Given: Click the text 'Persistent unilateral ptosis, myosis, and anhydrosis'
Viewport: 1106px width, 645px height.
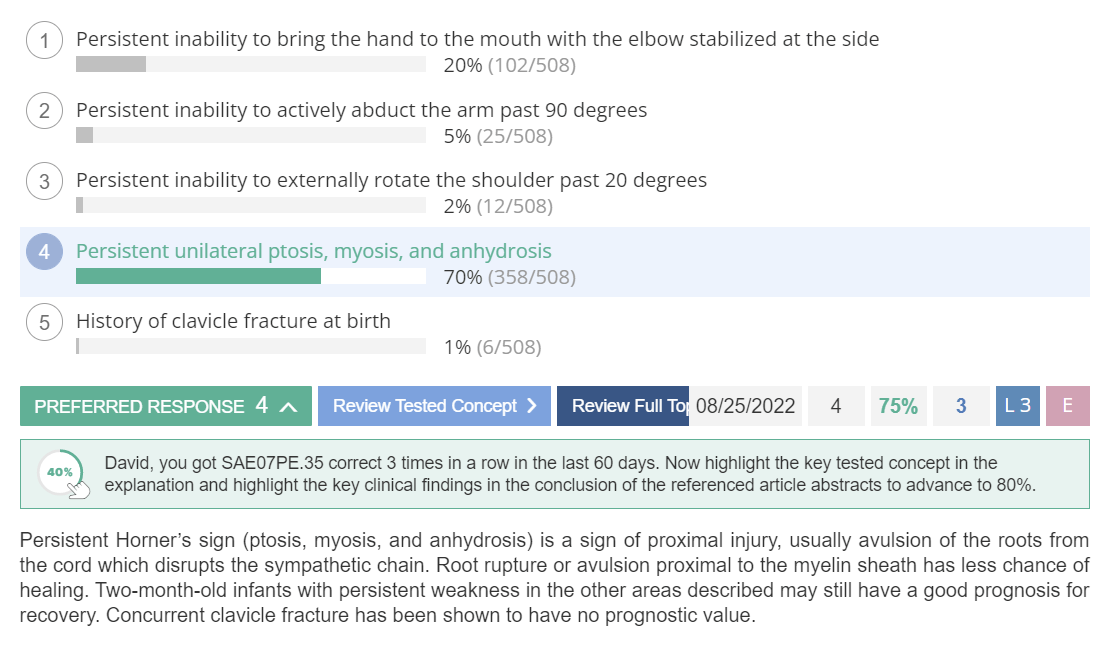Looking at the screenshot, I should click(x=314, y=251).
